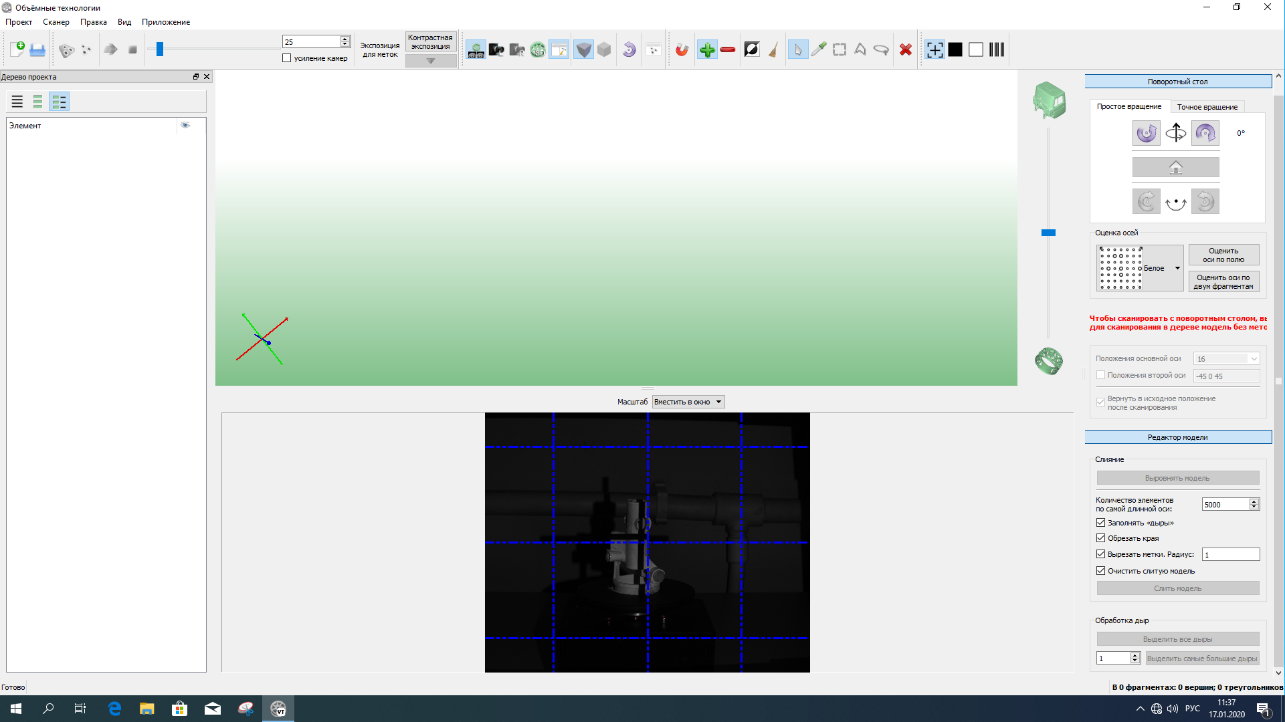Viewport: 1285px width, 722px height.
Task: Enable the "усиление камер" checkbox
Action: (287, 58)
